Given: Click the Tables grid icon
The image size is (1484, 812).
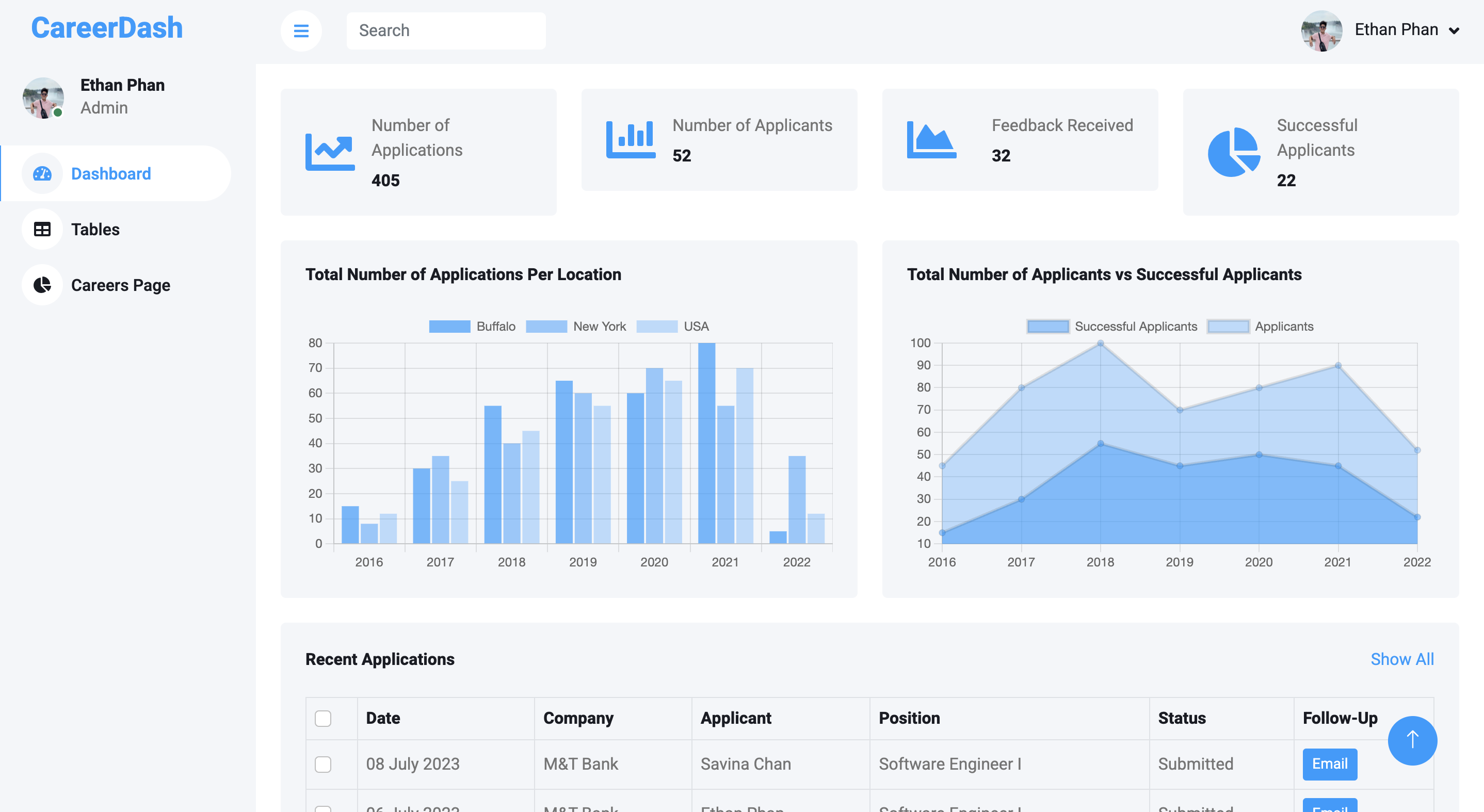Looking at the screenshot, I should [x=42, y=229].
